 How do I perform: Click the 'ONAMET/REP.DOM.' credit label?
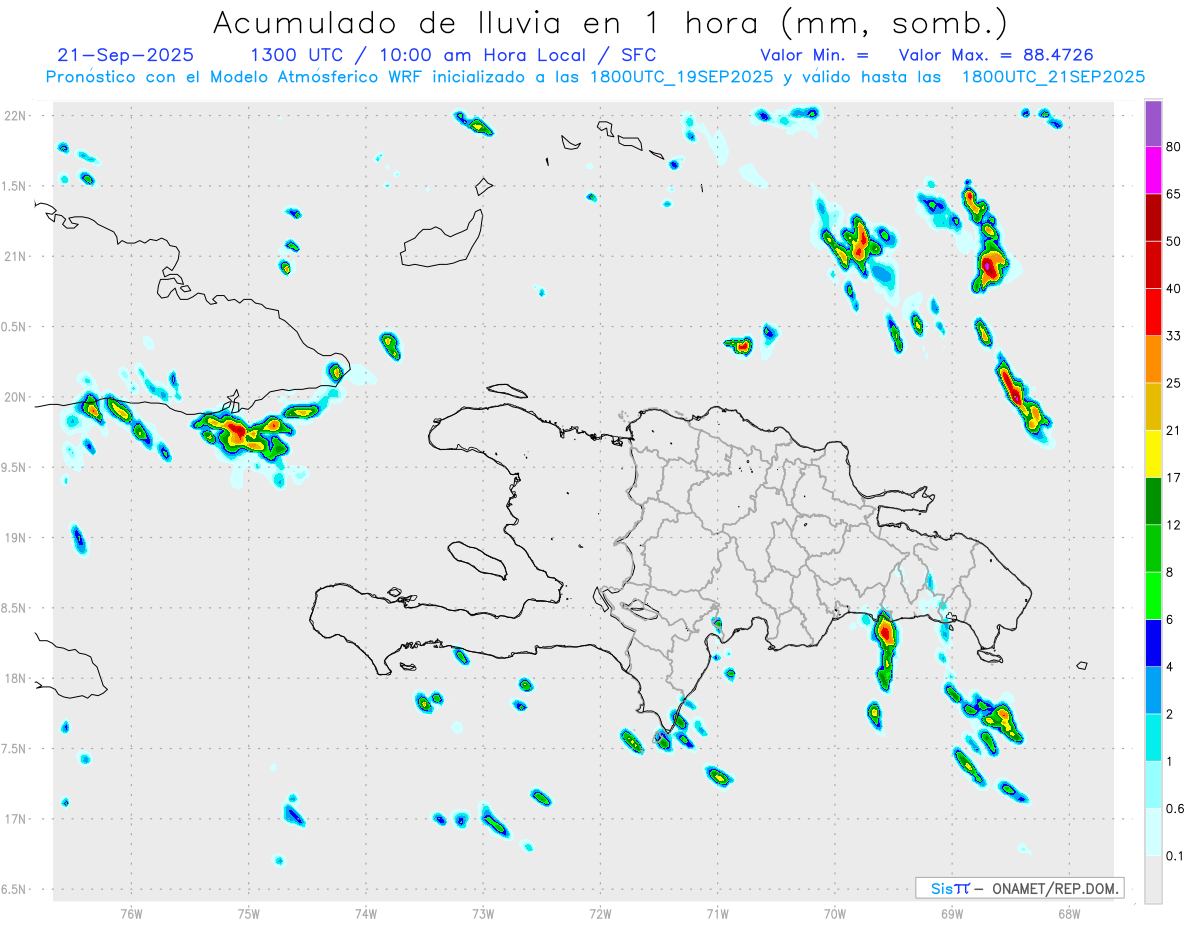[1054, 888]
